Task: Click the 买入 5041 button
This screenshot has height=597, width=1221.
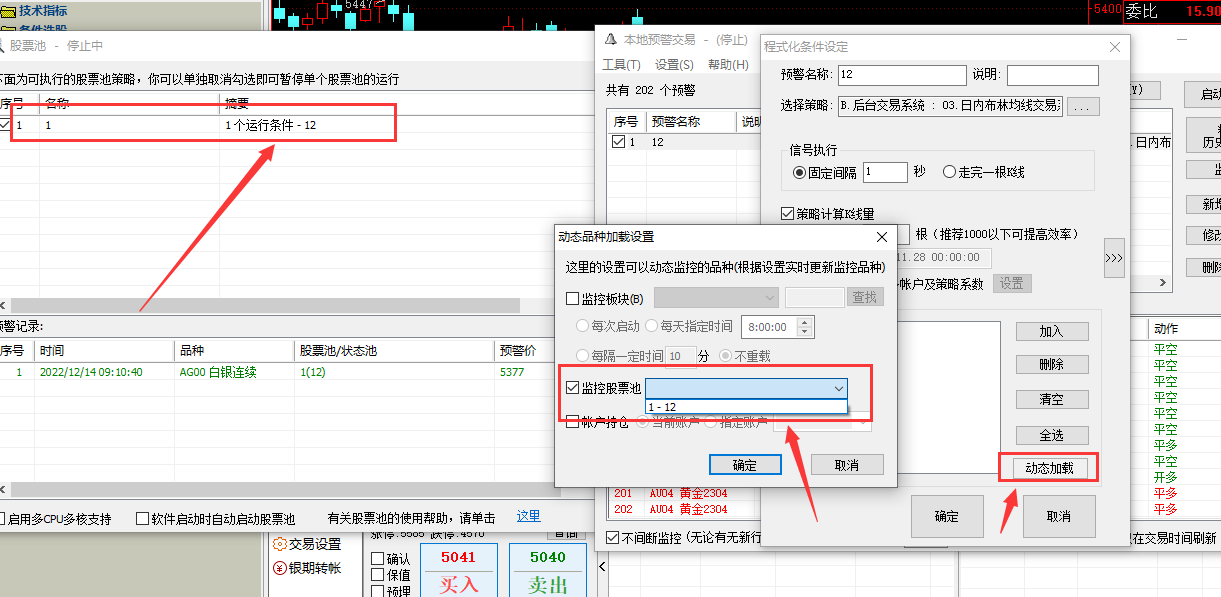Action: 458,570
